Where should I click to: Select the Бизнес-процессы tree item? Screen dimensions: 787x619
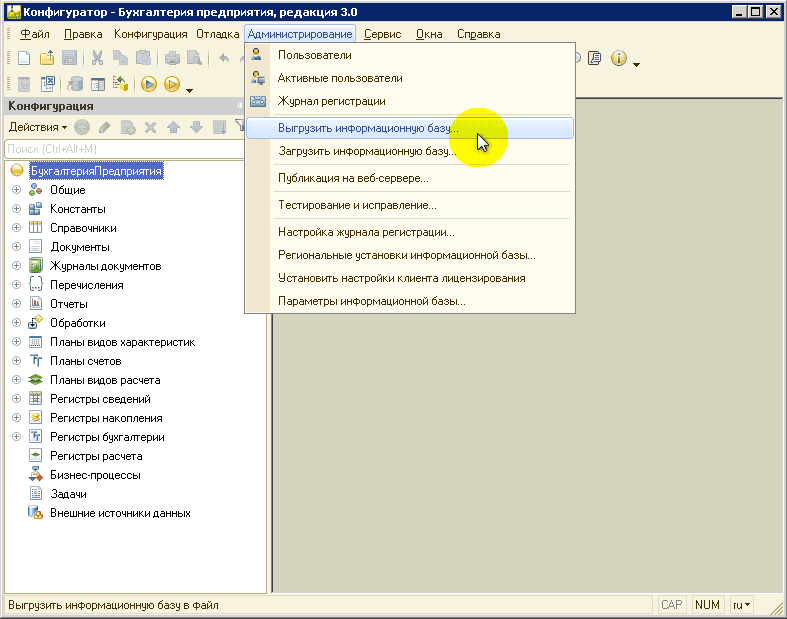[95, 475]
